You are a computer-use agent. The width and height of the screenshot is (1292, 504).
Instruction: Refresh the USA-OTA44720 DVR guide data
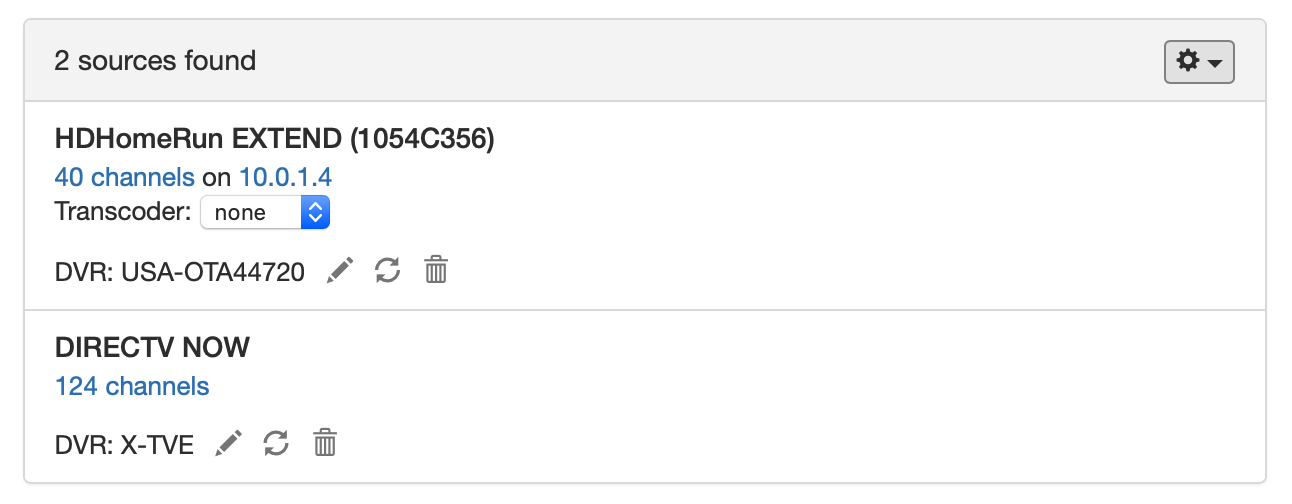pos(388,270)
